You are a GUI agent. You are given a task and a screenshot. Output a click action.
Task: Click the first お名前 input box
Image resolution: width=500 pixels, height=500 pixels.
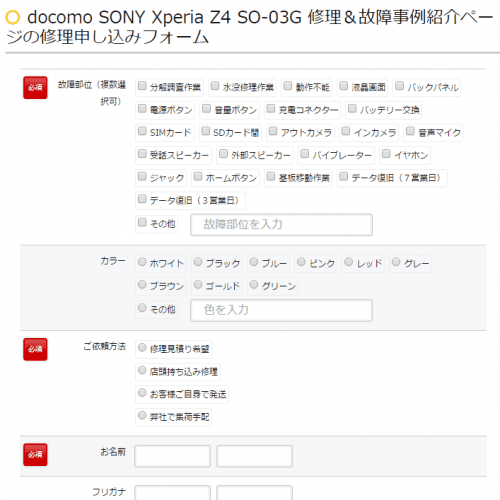pyautogui.click(x=173, y=456)
